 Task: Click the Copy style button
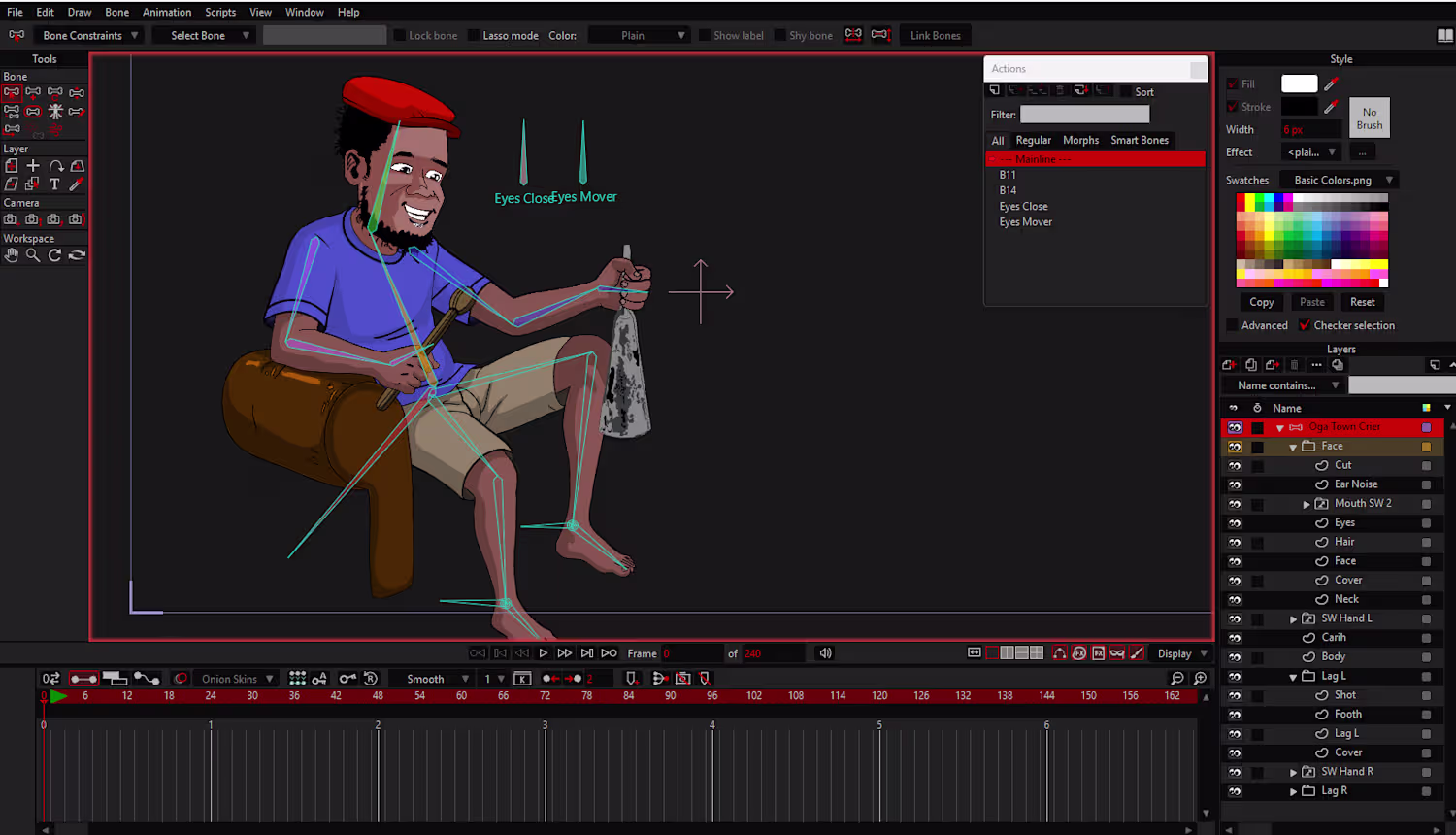pyautogui.click(x=1262, y=302)
